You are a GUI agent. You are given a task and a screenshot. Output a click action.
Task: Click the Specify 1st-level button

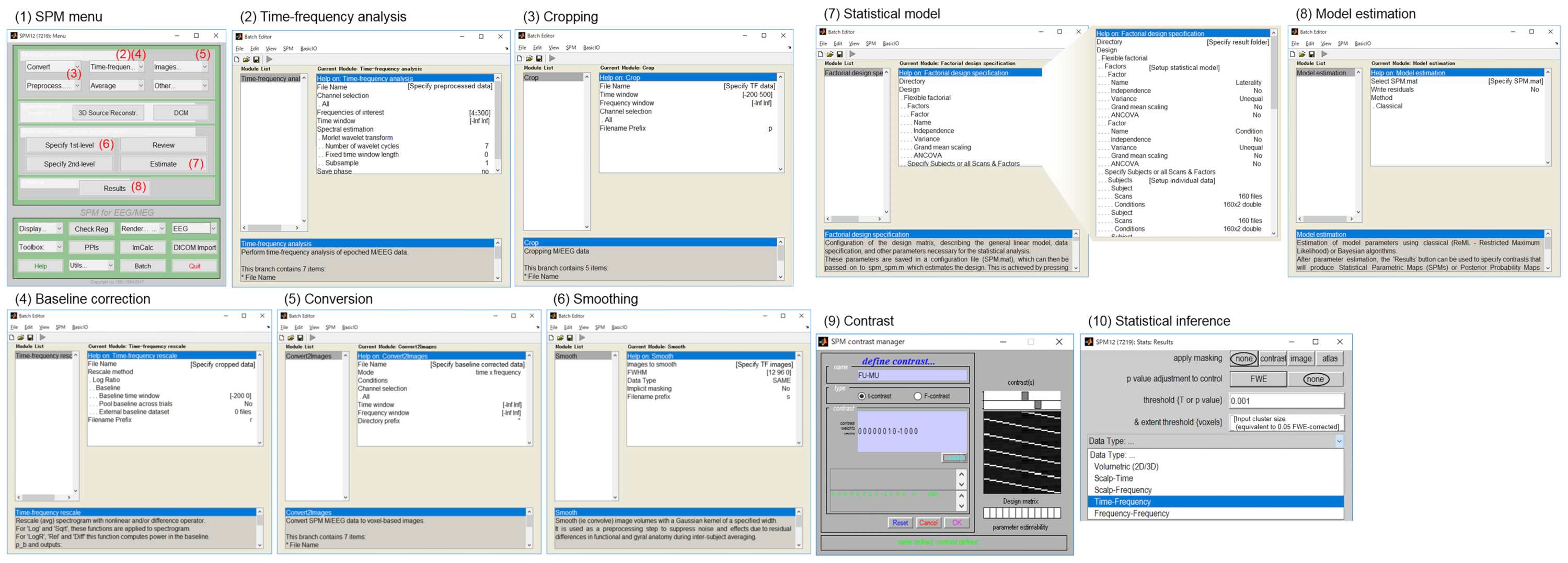click(70, 145)
